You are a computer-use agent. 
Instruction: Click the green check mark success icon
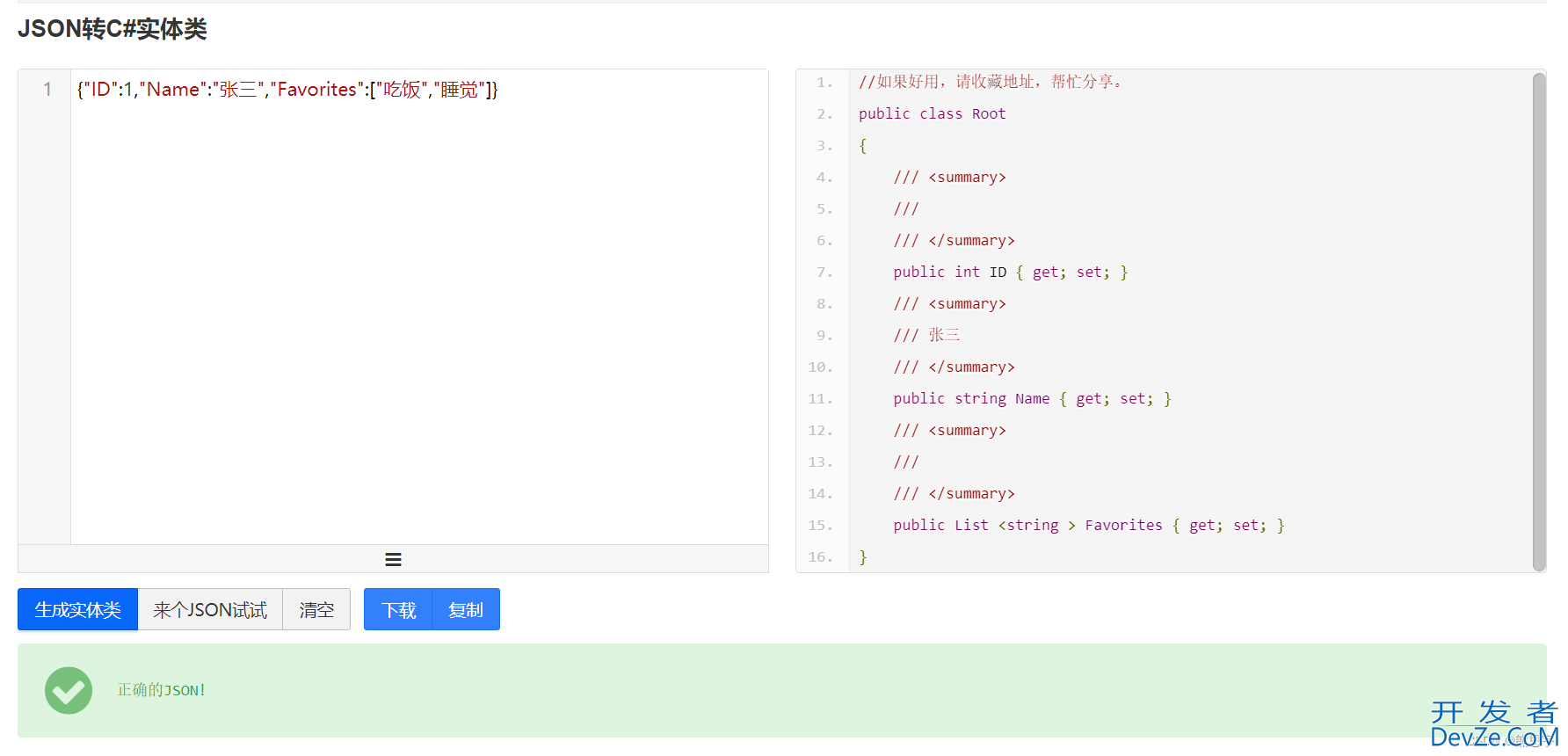click(x=69, y=690)
